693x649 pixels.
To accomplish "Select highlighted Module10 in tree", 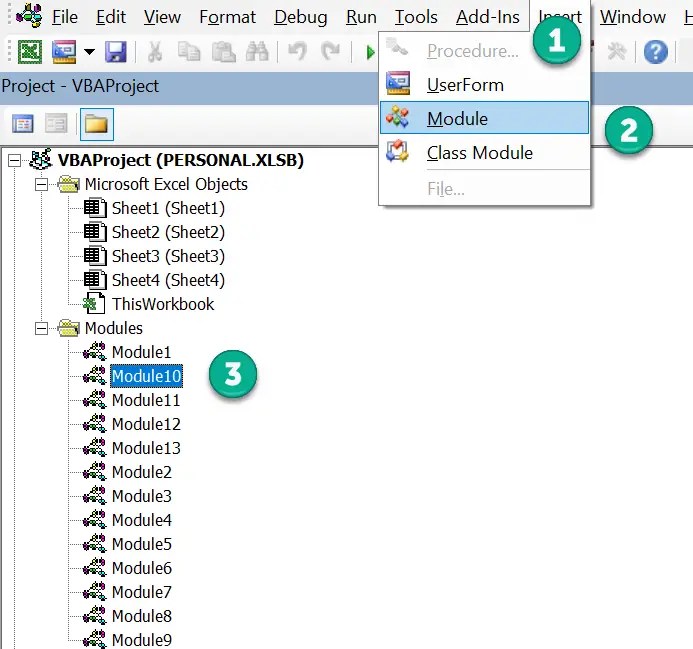I will point(146,376).
